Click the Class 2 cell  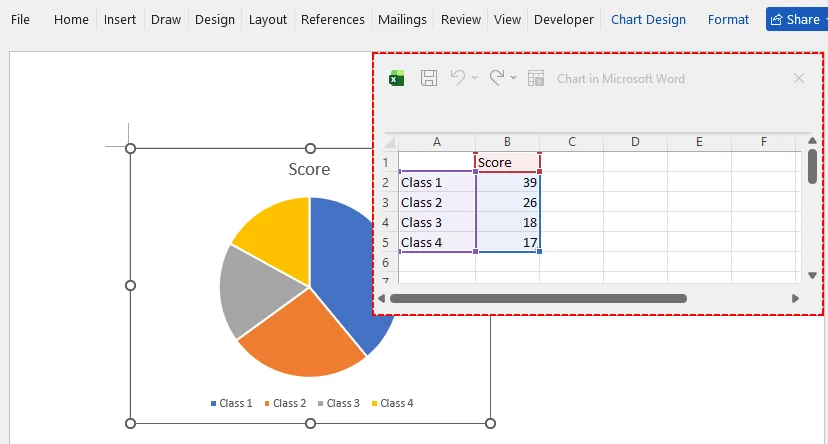click(x=437, y=202)
